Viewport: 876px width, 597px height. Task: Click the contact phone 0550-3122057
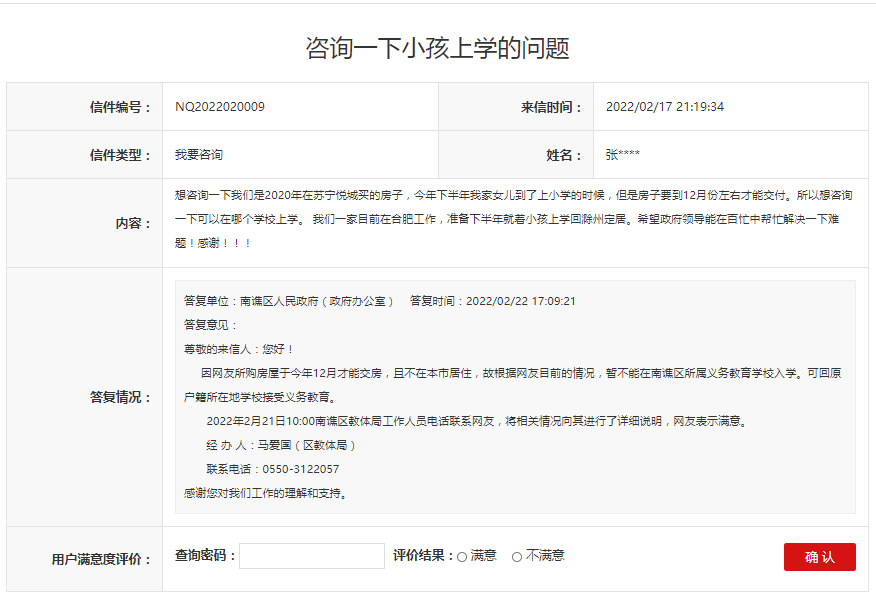pyautogui.click(x=300, y=469)
